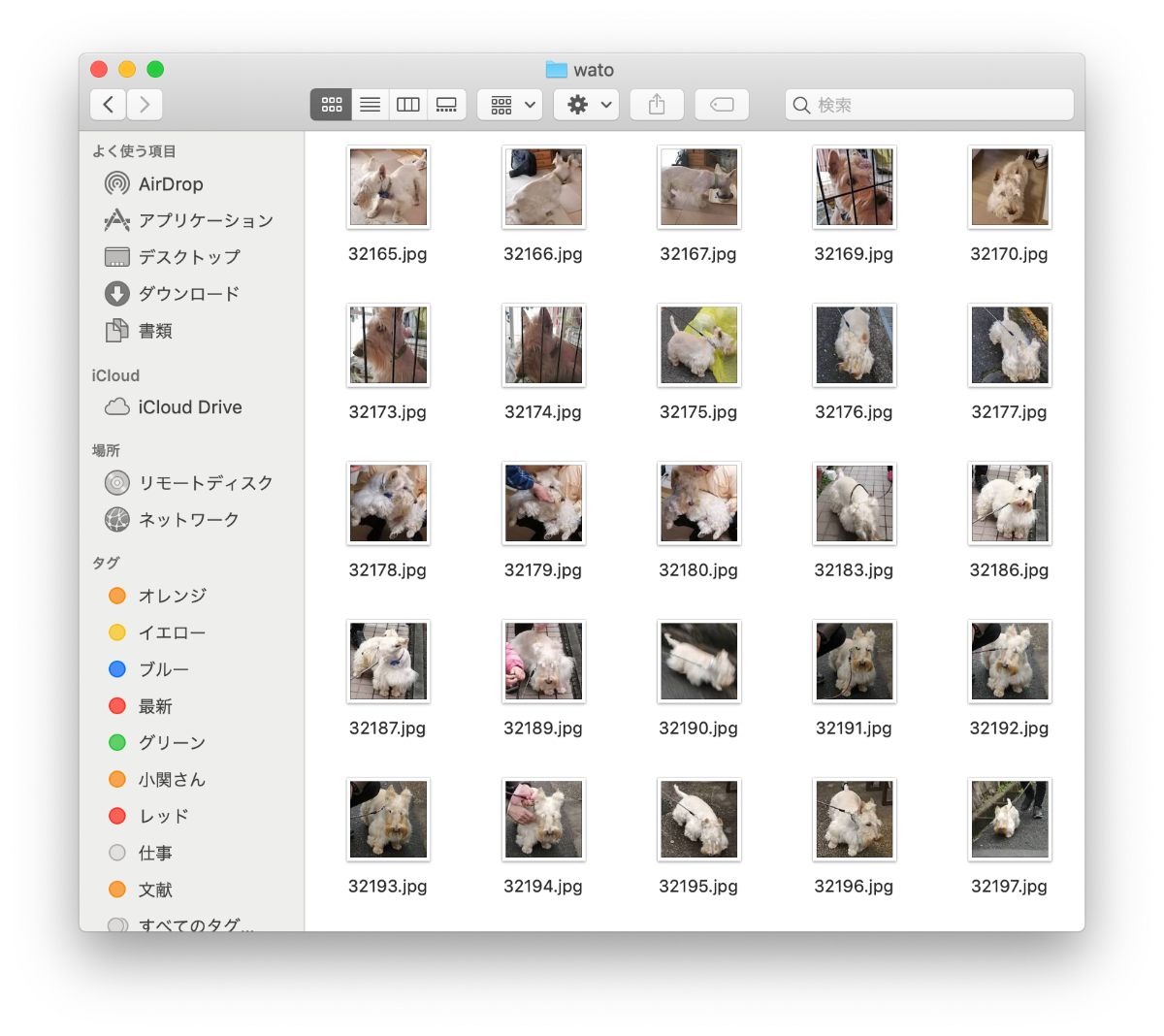Image resolution: width=1164 pixels, height=1036 pixels.
Task: Click the file name 32193.jpg
Action: [x=388, y=887]
